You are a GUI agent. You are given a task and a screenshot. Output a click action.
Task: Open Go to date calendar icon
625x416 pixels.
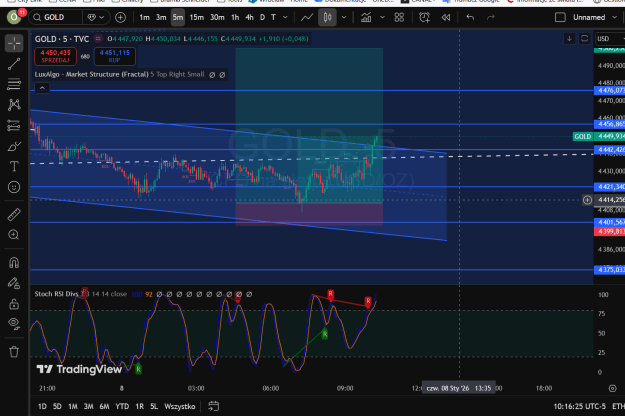pos(214,406)
